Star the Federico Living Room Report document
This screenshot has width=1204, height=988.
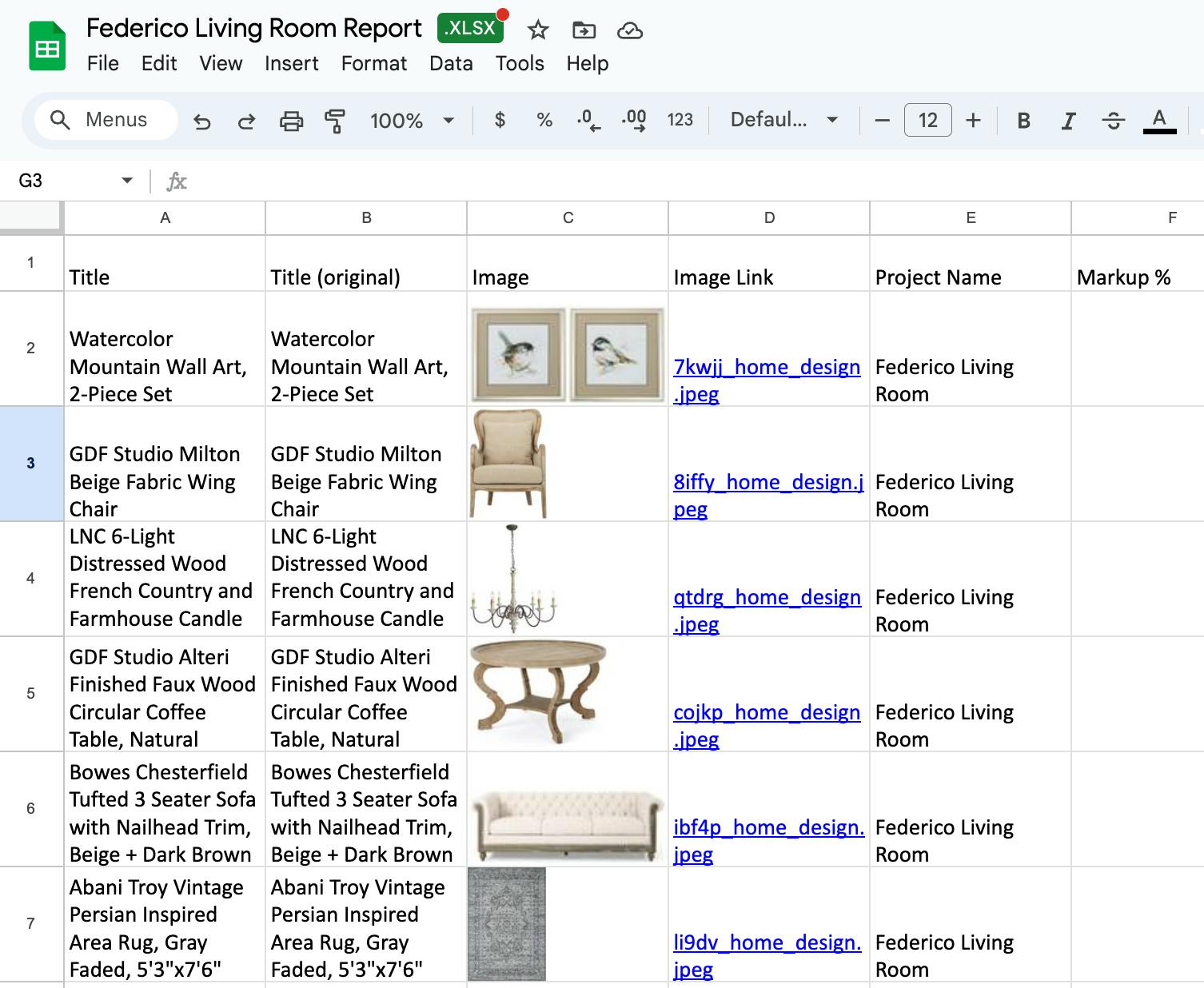pyautogui.click(x=538, y=30)
